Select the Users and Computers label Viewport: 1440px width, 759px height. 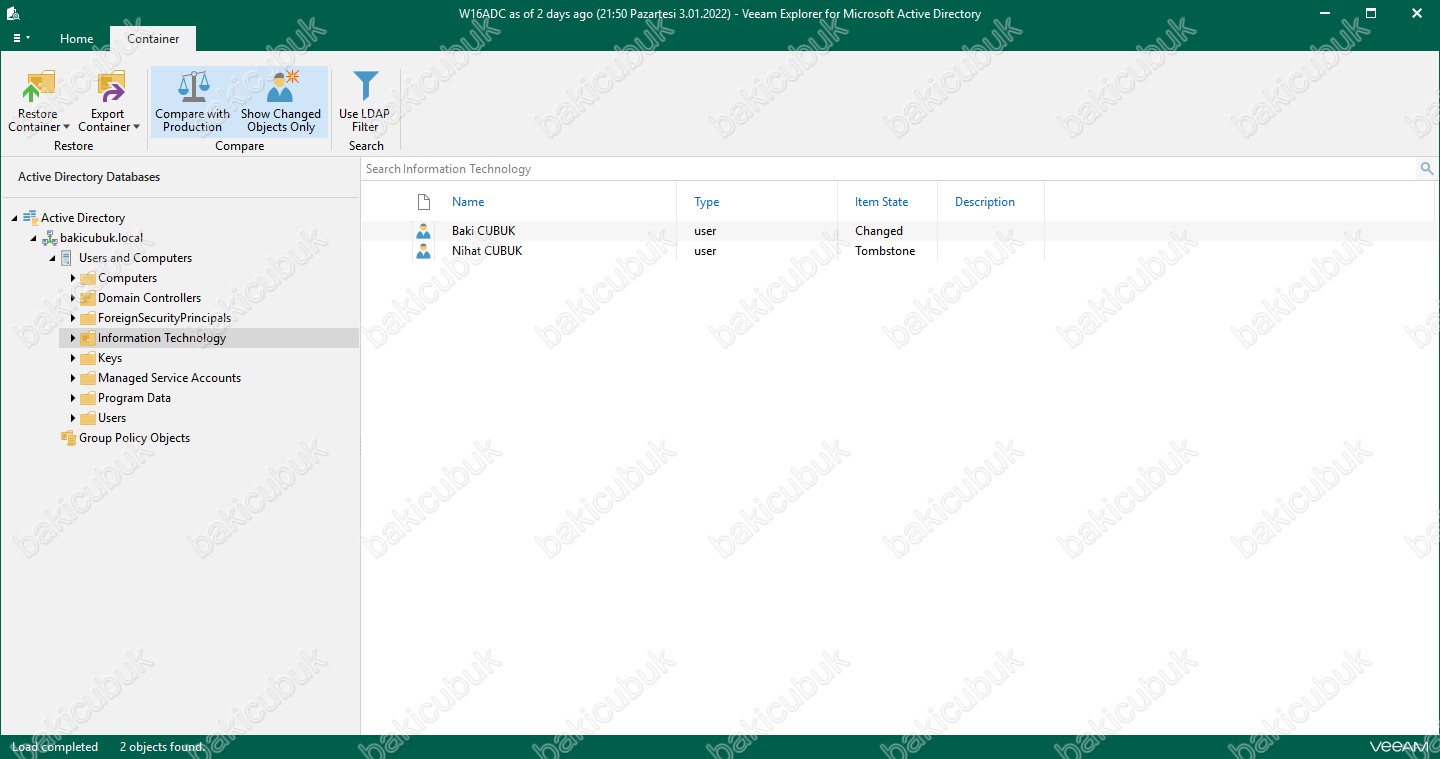coord(135,258)
